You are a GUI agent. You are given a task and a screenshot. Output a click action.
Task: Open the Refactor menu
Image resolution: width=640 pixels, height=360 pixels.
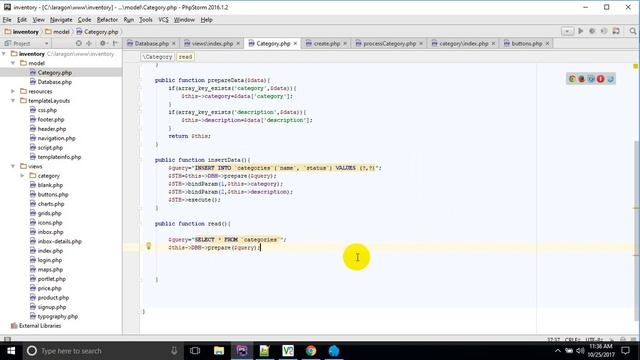click(x=107, y=20)
